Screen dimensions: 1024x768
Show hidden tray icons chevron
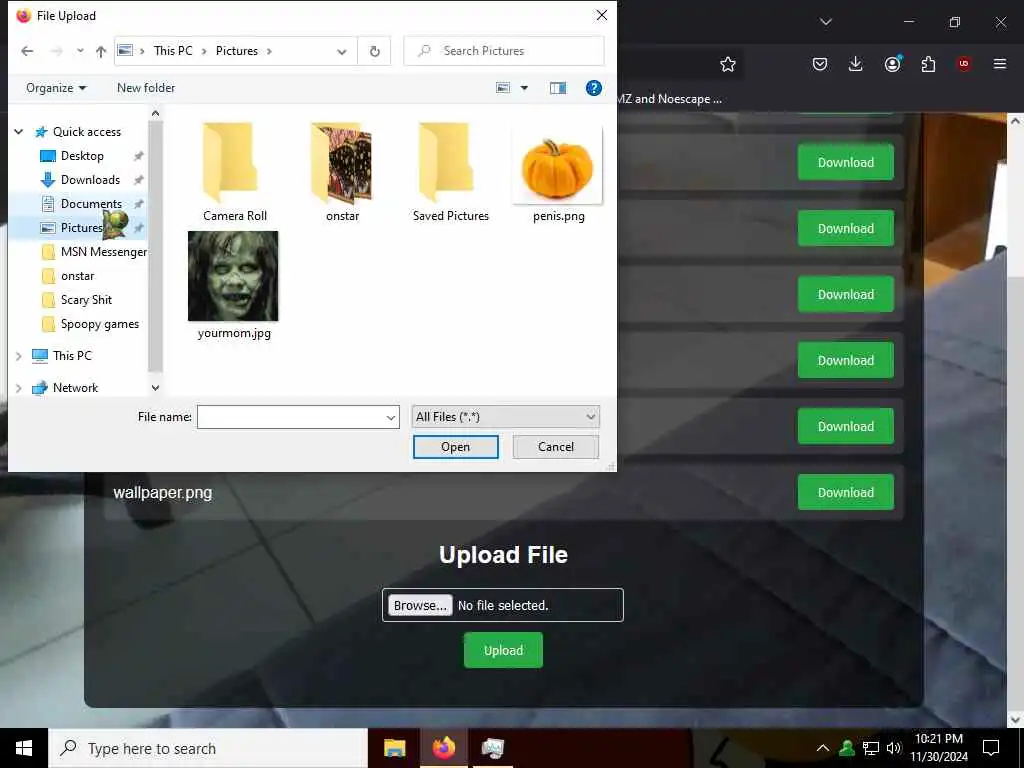point(823,748)
